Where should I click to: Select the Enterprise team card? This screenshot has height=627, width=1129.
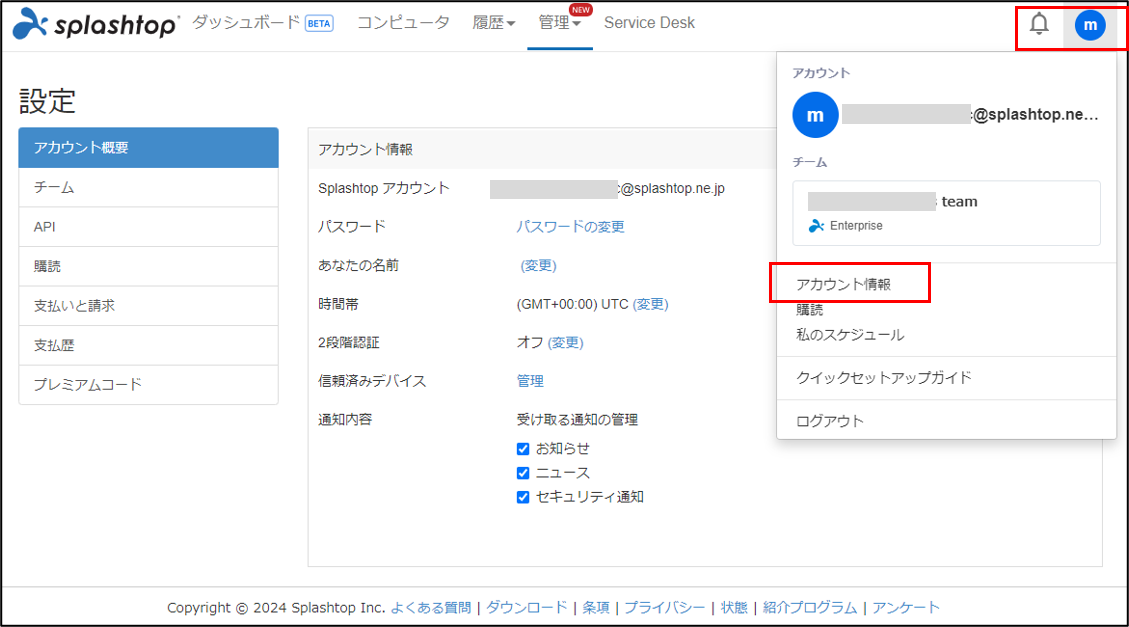(x=946, y=213)
